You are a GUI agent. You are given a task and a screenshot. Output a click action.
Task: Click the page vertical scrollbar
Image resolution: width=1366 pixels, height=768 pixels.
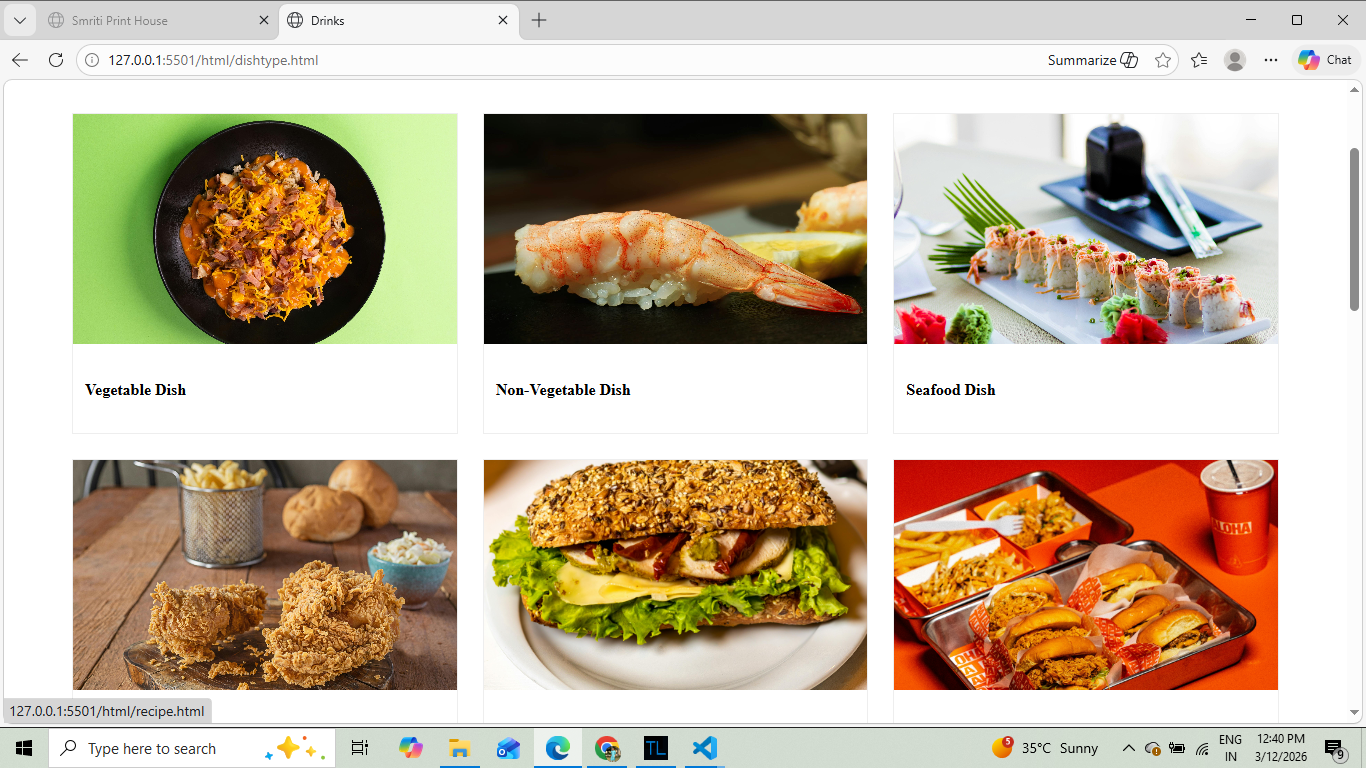(1355, 230)
